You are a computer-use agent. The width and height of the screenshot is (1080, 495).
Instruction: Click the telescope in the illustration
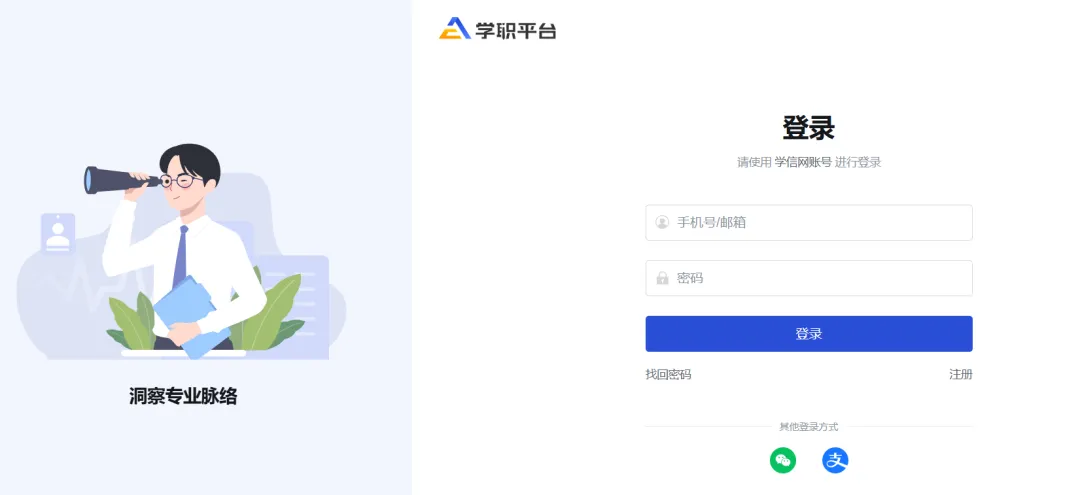pos(118,180)
